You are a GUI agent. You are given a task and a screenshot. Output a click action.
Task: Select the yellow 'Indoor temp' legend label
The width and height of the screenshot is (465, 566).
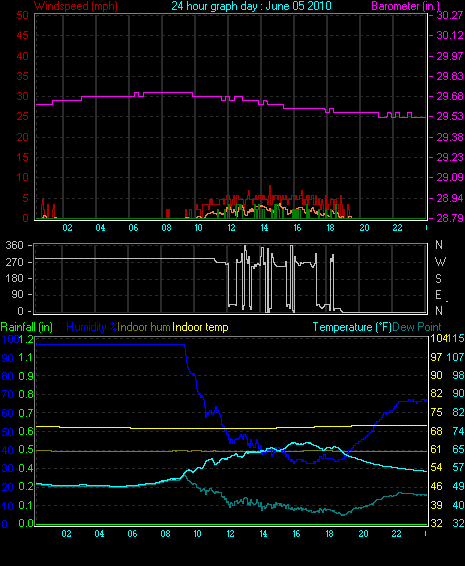(x=200, y=327)
